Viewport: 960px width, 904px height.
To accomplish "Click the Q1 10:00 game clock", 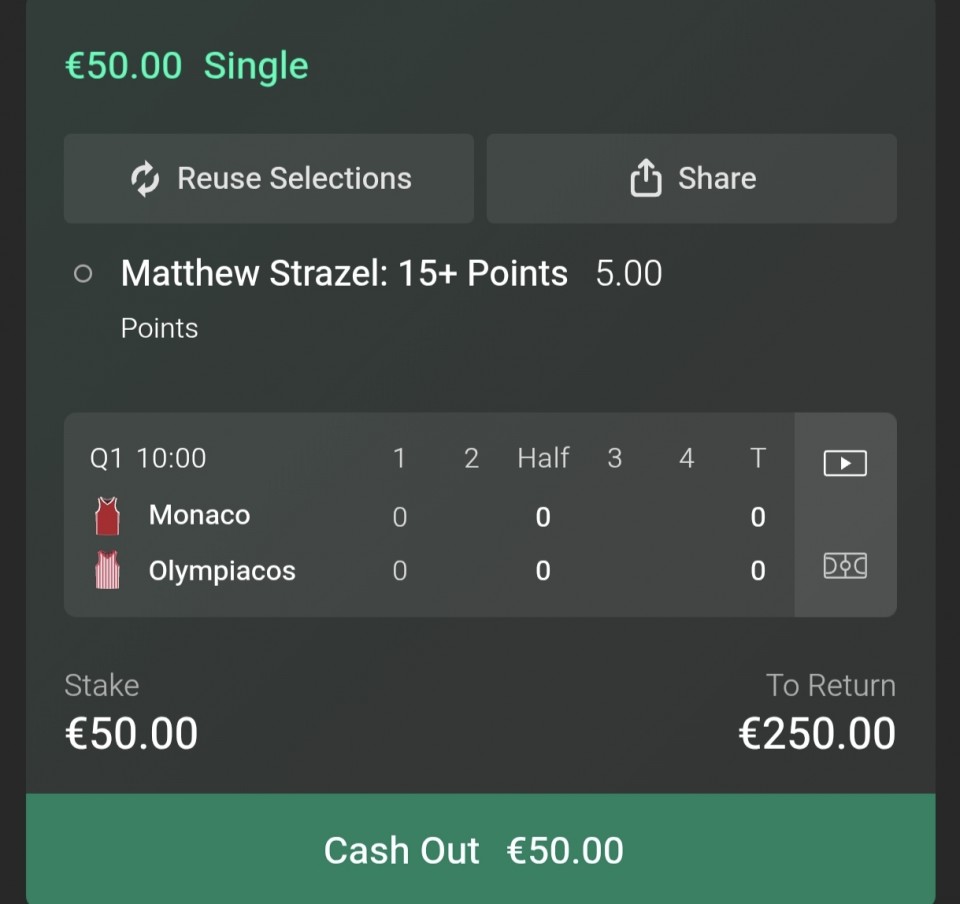I will 148,458.
